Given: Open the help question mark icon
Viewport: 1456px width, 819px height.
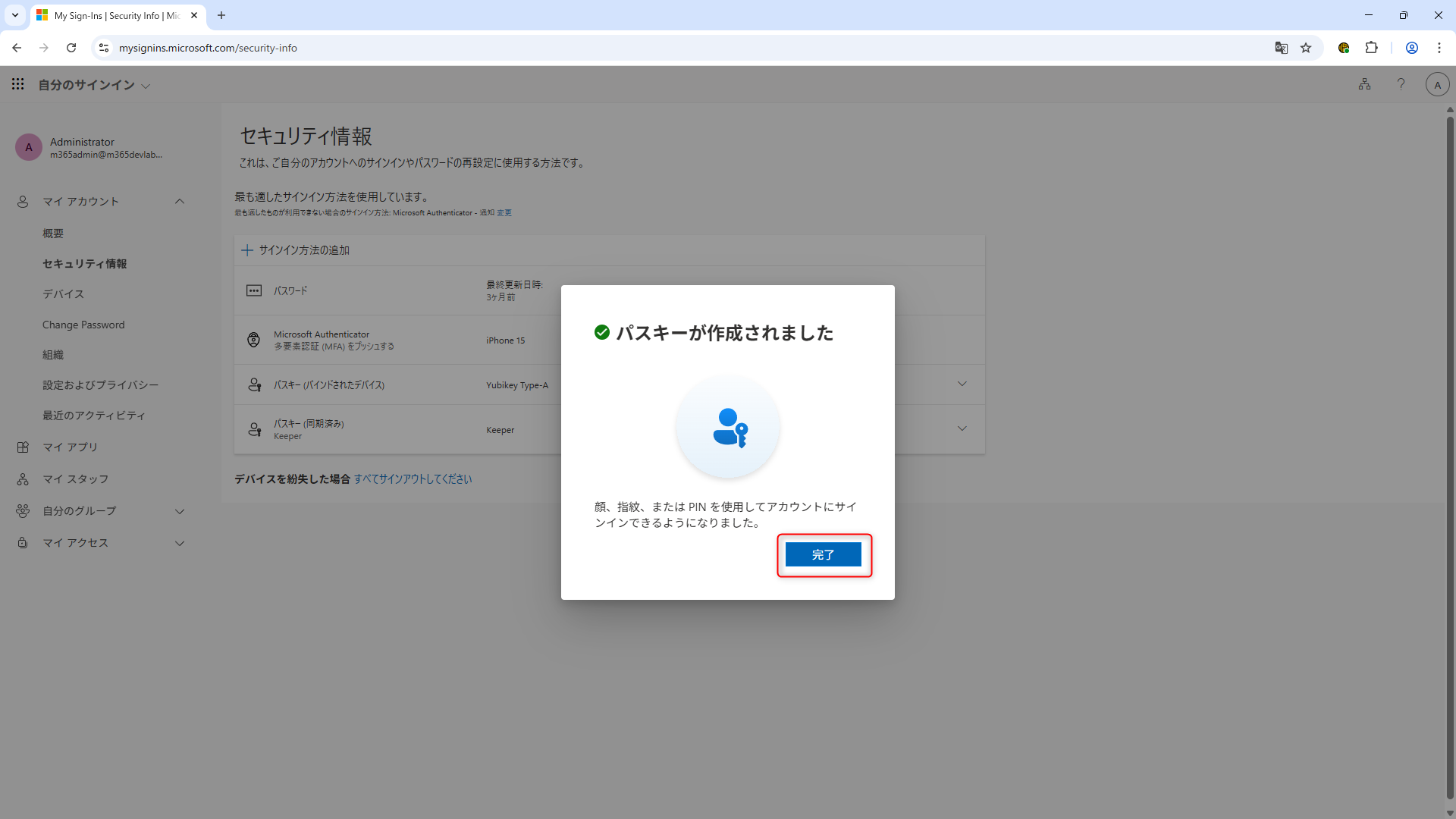Looking at the screenshot, I should (1401, 84).
